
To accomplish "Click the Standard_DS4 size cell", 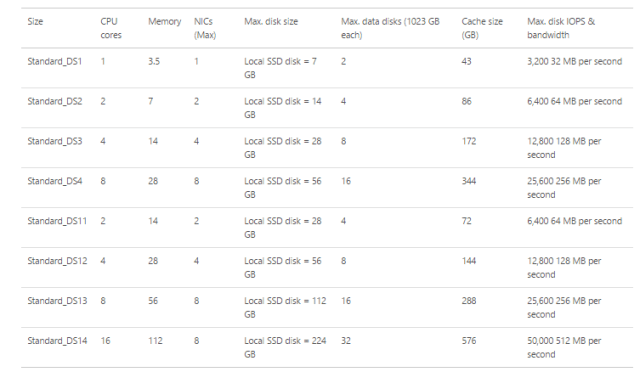I will click(55, 181).
